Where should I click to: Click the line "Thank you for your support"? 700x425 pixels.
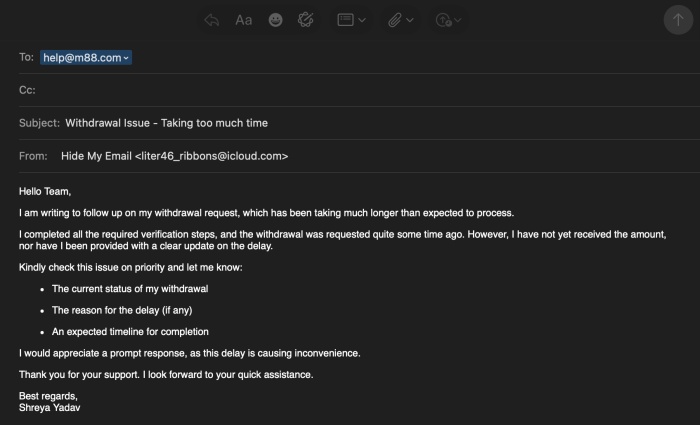click(166, 375)
